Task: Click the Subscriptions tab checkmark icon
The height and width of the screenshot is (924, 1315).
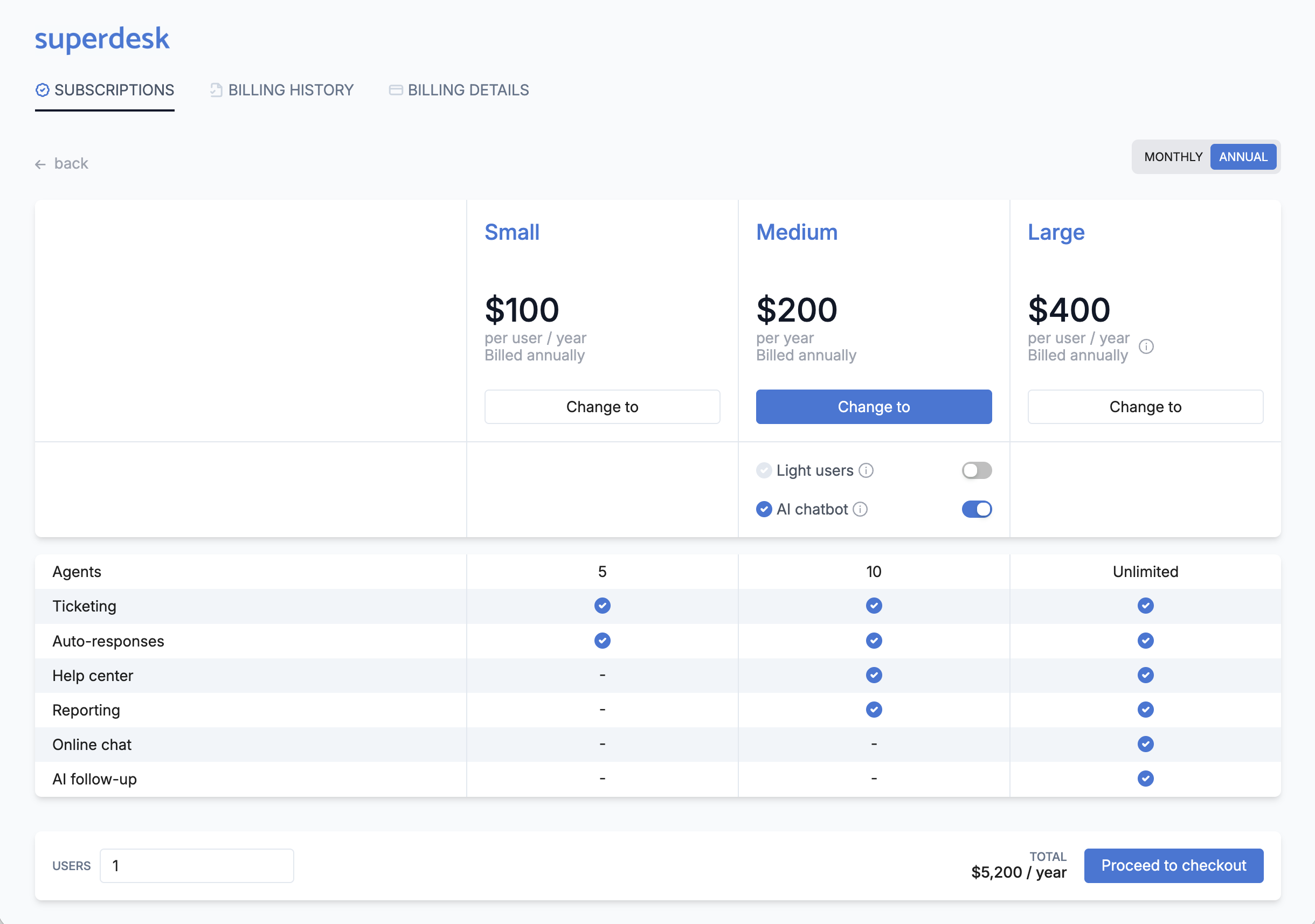Action: pos(43,90)
